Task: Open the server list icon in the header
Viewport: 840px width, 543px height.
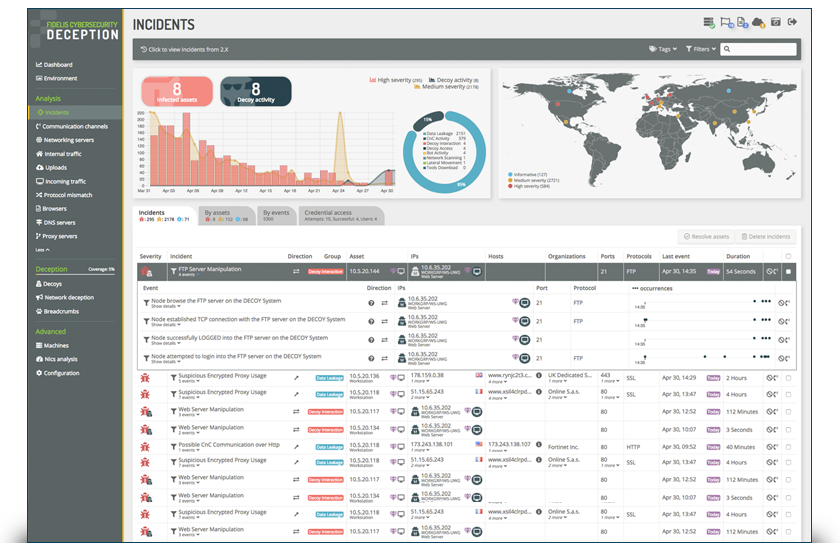Action: (709, 22)
